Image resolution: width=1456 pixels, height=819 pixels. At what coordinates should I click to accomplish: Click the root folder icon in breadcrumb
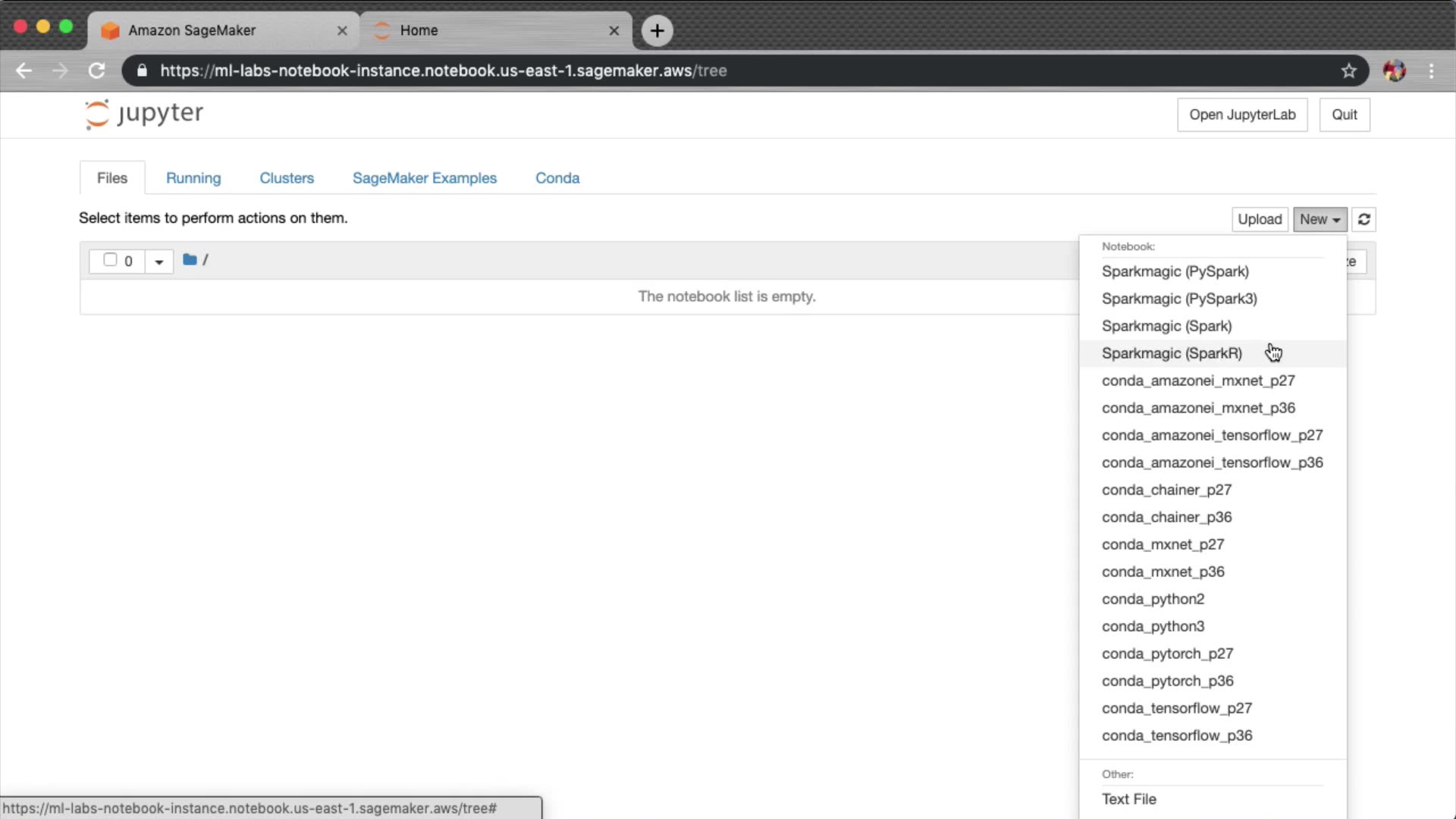190,260
